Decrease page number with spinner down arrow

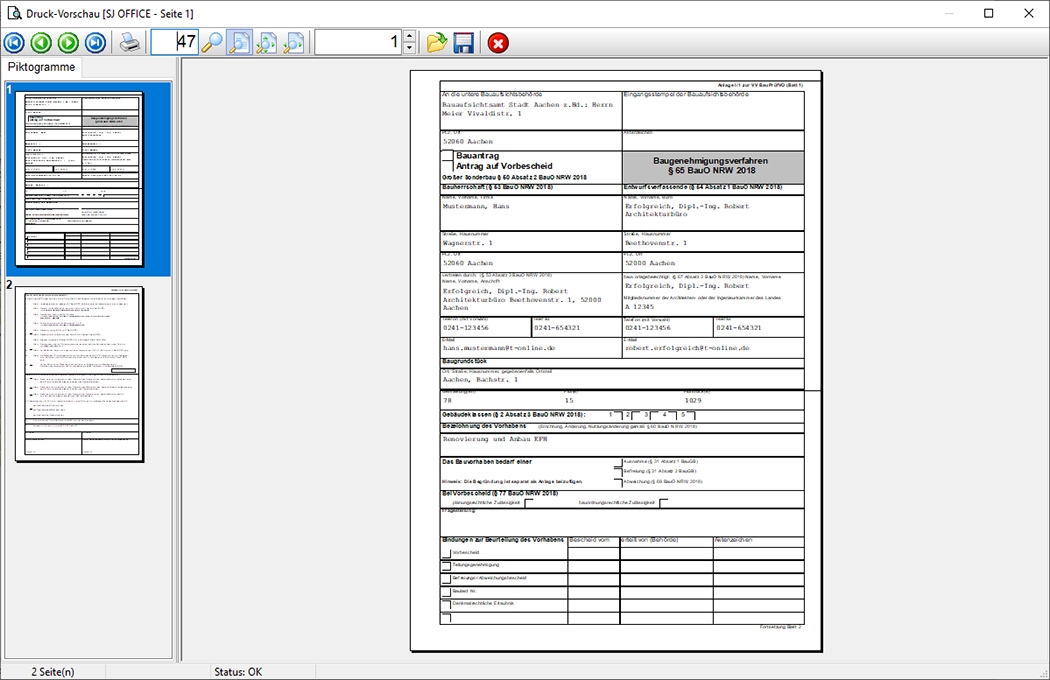410,48
